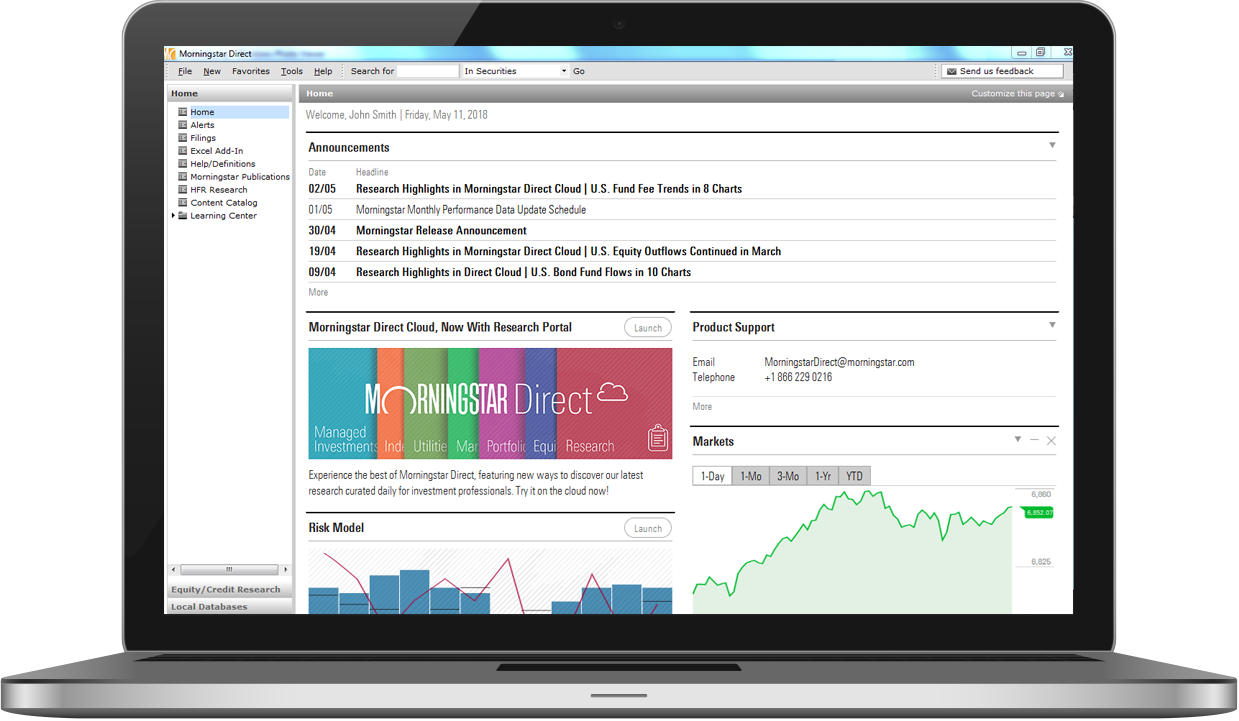Click the clipboard icon on the Research banner
Screen dimensions: 1239x721
click(x=658, y=437)
